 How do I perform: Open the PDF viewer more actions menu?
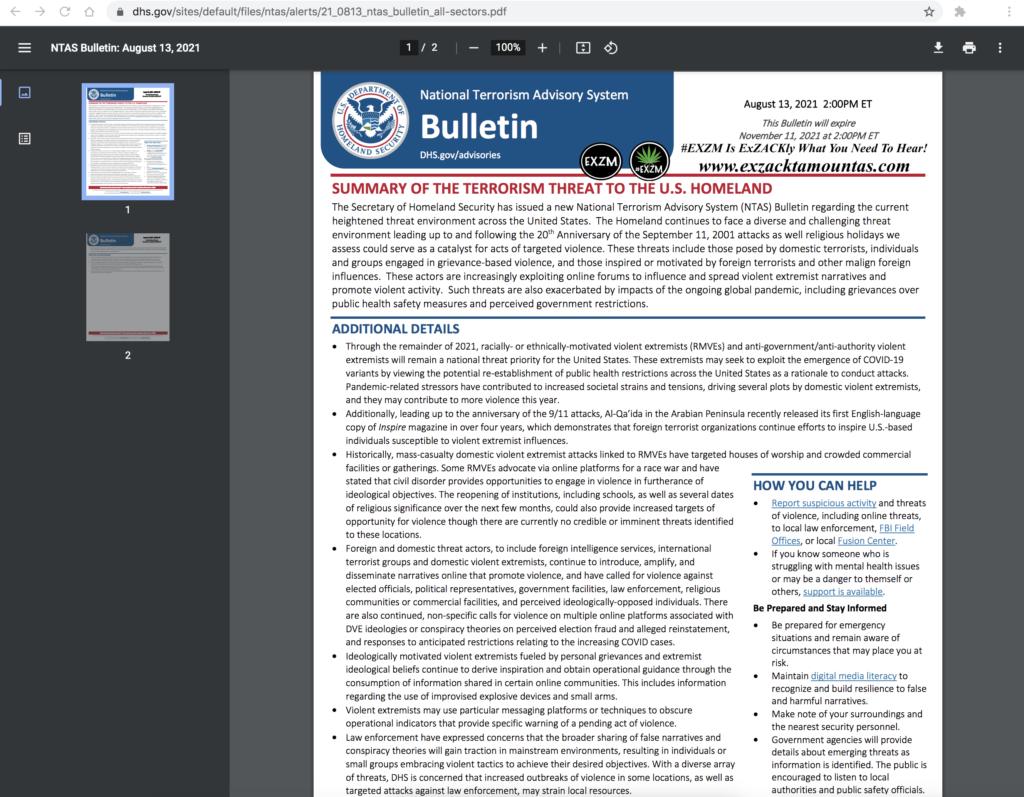tap(1000, 48)
